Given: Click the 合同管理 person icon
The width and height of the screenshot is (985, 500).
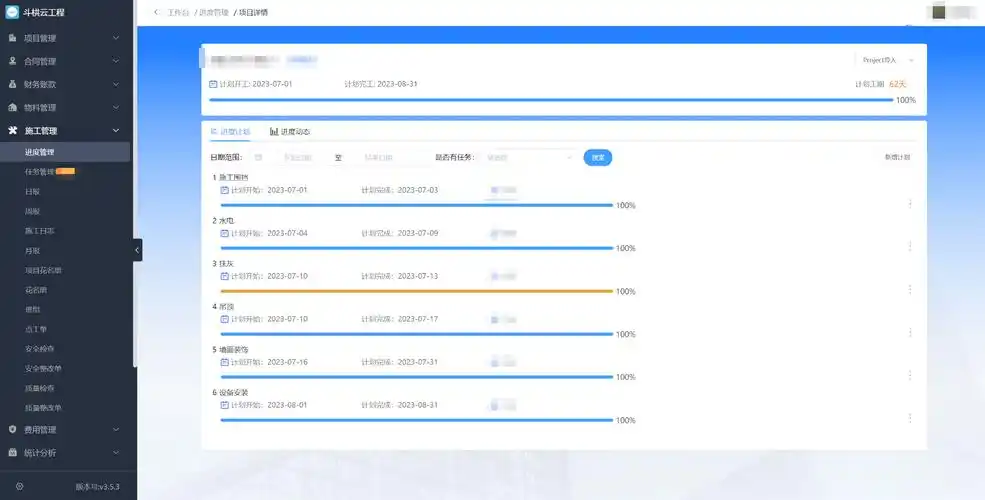Looking at the screenshot, I should pyautogui.click(x=13, y=61).
